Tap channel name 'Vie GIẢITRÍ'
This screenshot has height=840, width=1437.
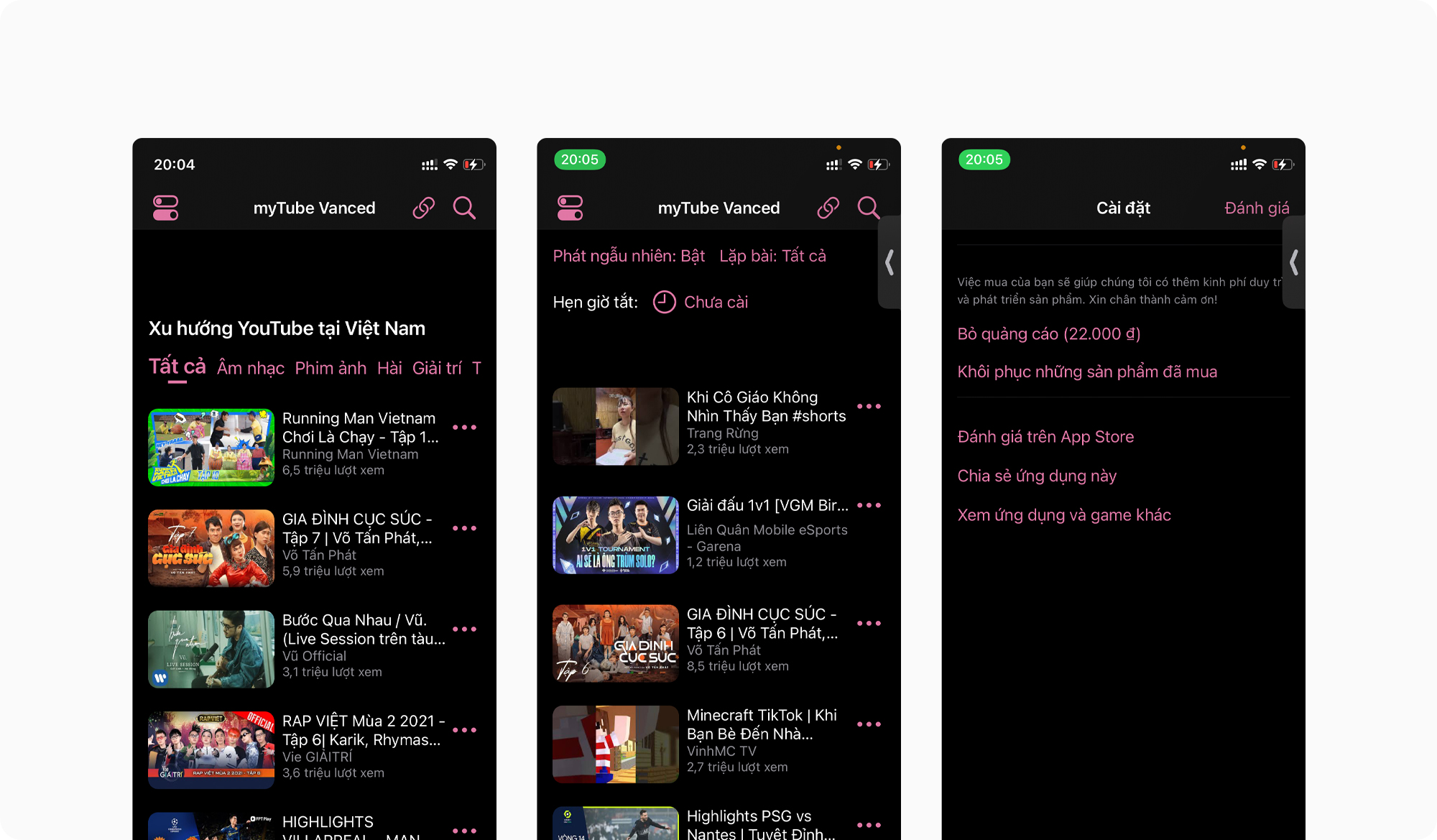[318, 757]
